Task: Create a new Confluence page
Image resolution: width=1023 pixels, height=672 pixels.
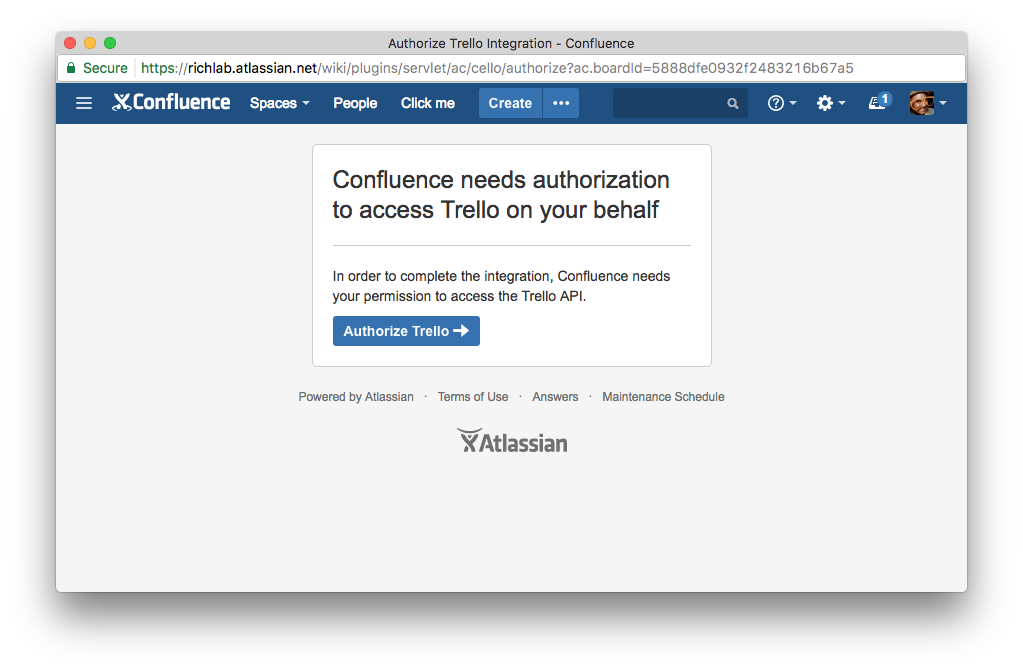Action: 510,103
